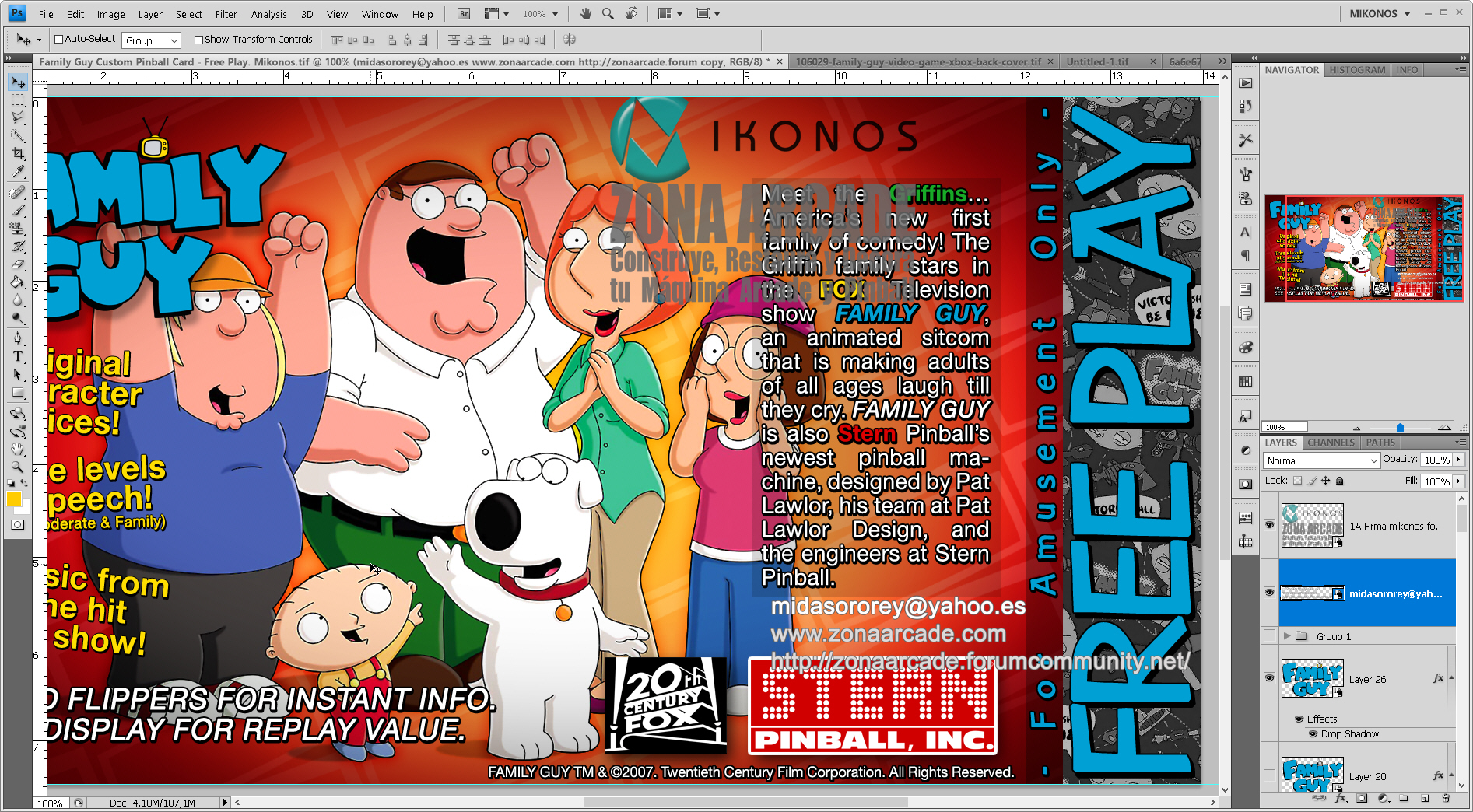Viewport: 1473px width, 812px height.
Task: Select the Rectangular Marquee tool
Action: pos(17,100)
